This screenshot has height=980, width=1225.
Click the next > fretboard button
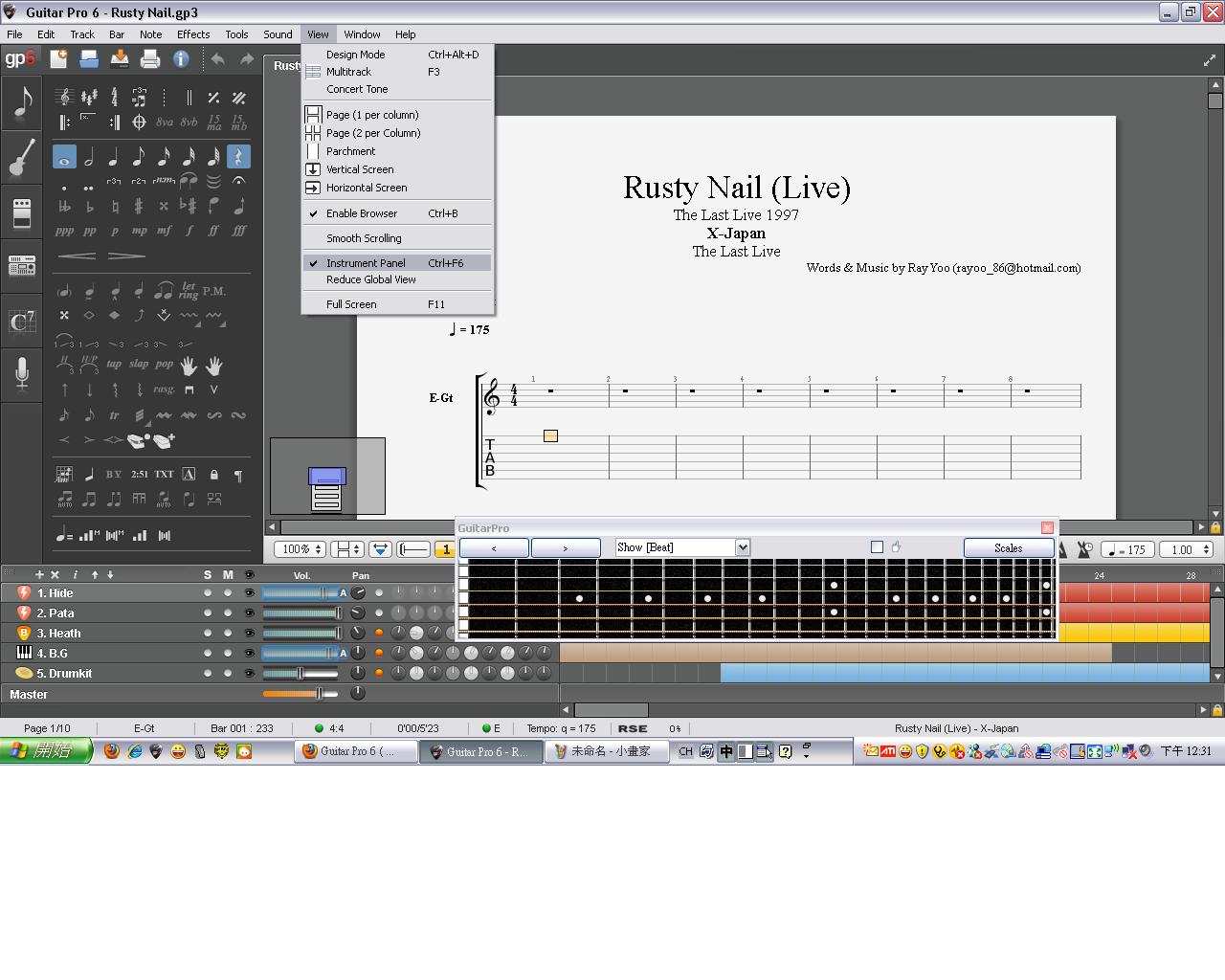click(566, 548)
